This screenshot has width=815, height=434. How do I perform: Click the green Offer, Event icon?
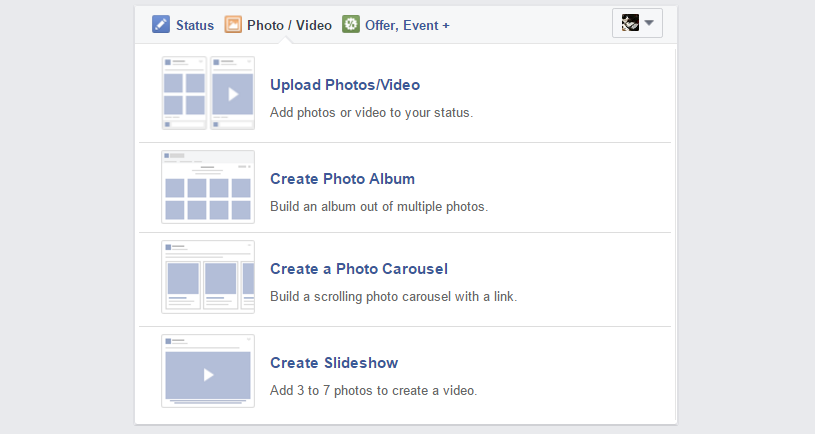pyautogui.click(x=351, y=24)
